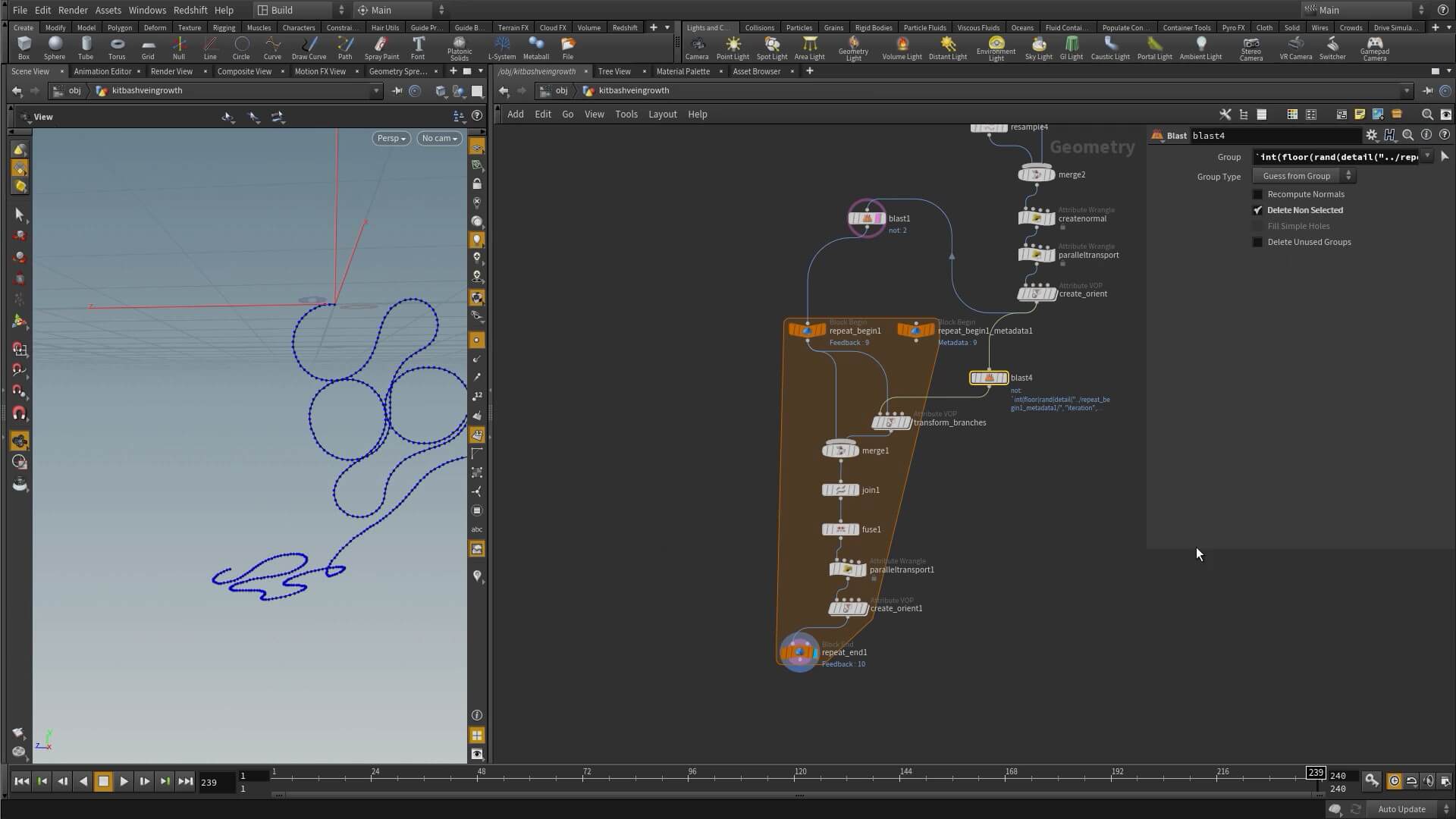Viewport: 1456px width, 819px height.
Task: Switch to the Material Palette tab
Action: click(682, 71)
